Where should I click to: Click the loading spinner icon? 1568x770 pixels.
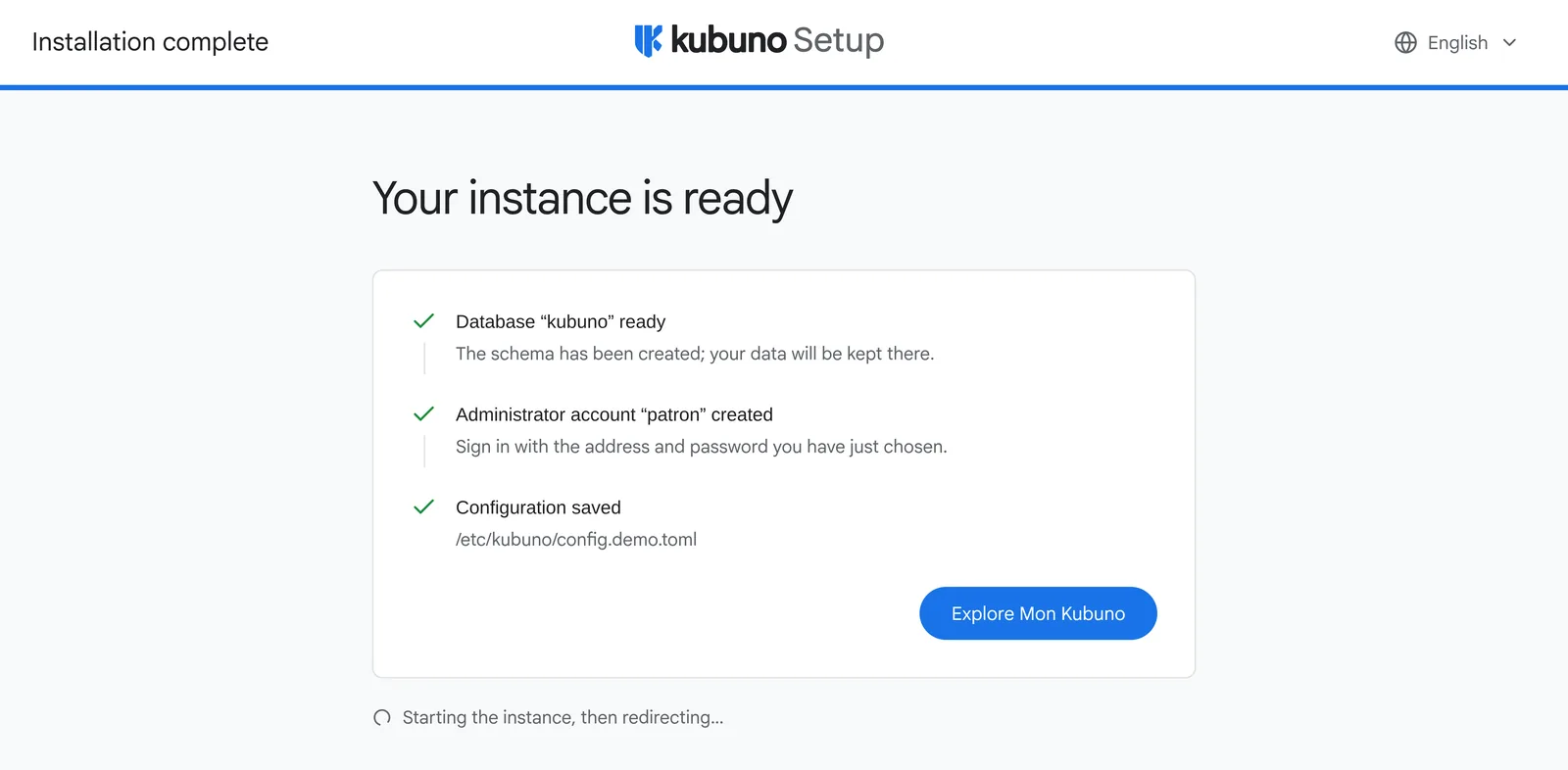[382, 718]
